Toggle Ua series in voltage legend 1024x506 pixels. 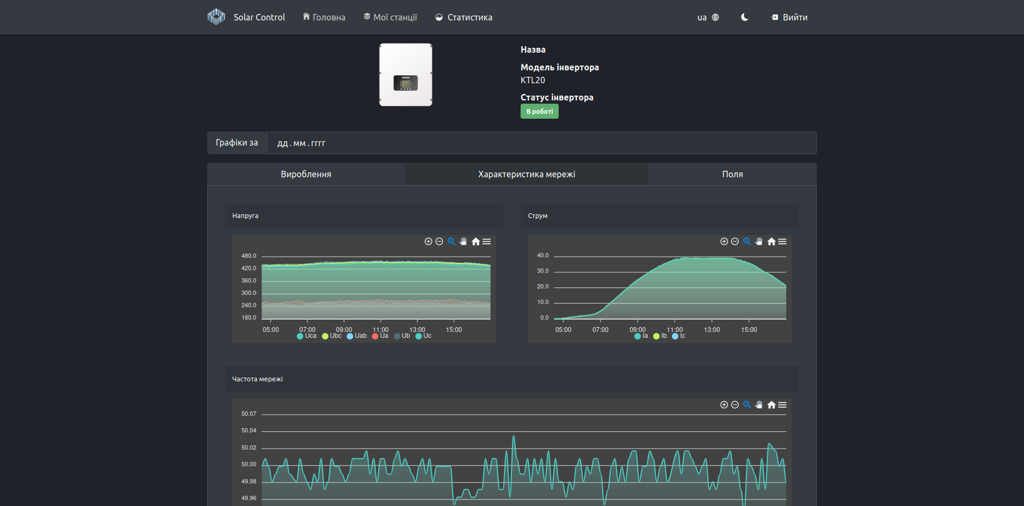(380, 336)
